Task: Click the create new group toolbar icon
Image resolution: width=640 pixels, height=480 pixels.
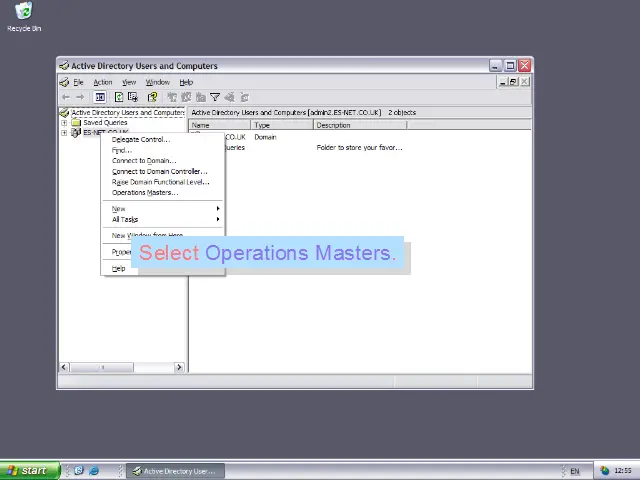Action: point(187,97)
